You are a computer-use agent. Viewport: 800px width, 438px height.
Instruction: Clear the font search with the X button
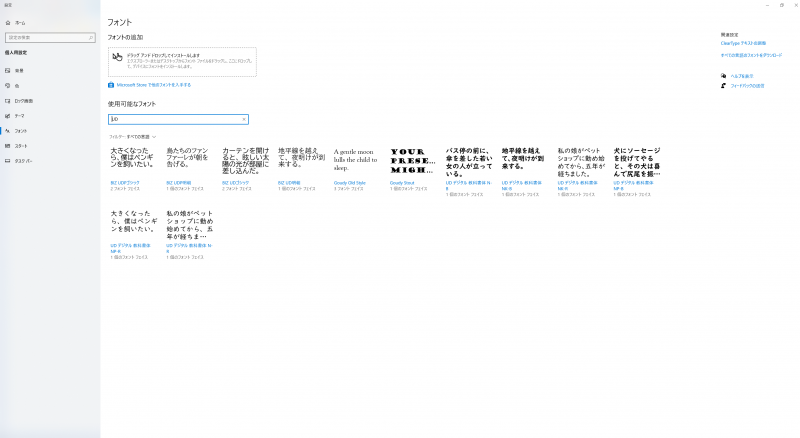click(244, 119)
